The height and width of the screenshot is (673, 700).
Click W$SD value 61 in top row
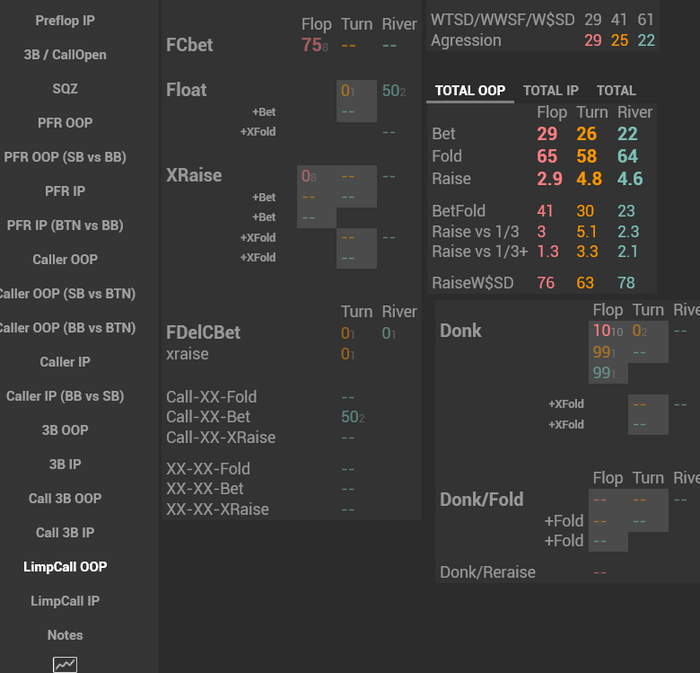click(x=646, y=20)
